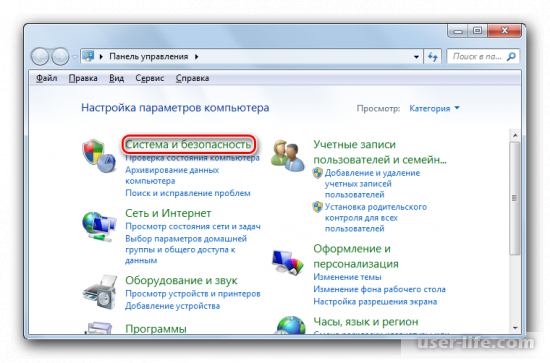Open Оборудование и звук category

(x=181, y=280)
